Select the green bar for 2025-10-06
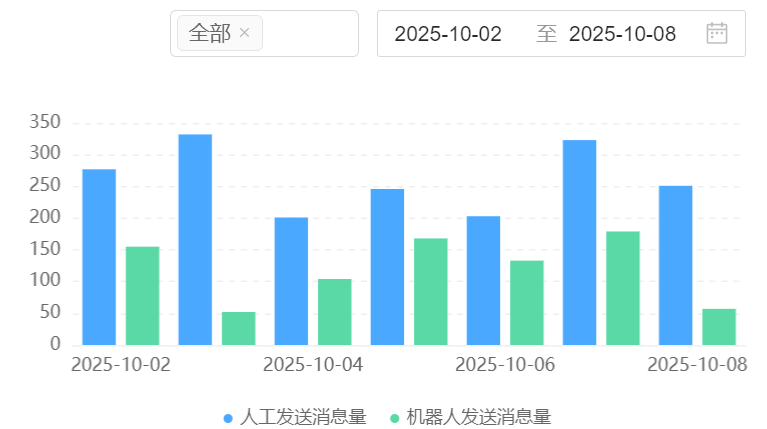Viewport: 767px width, 429px height. pos(527,303)
